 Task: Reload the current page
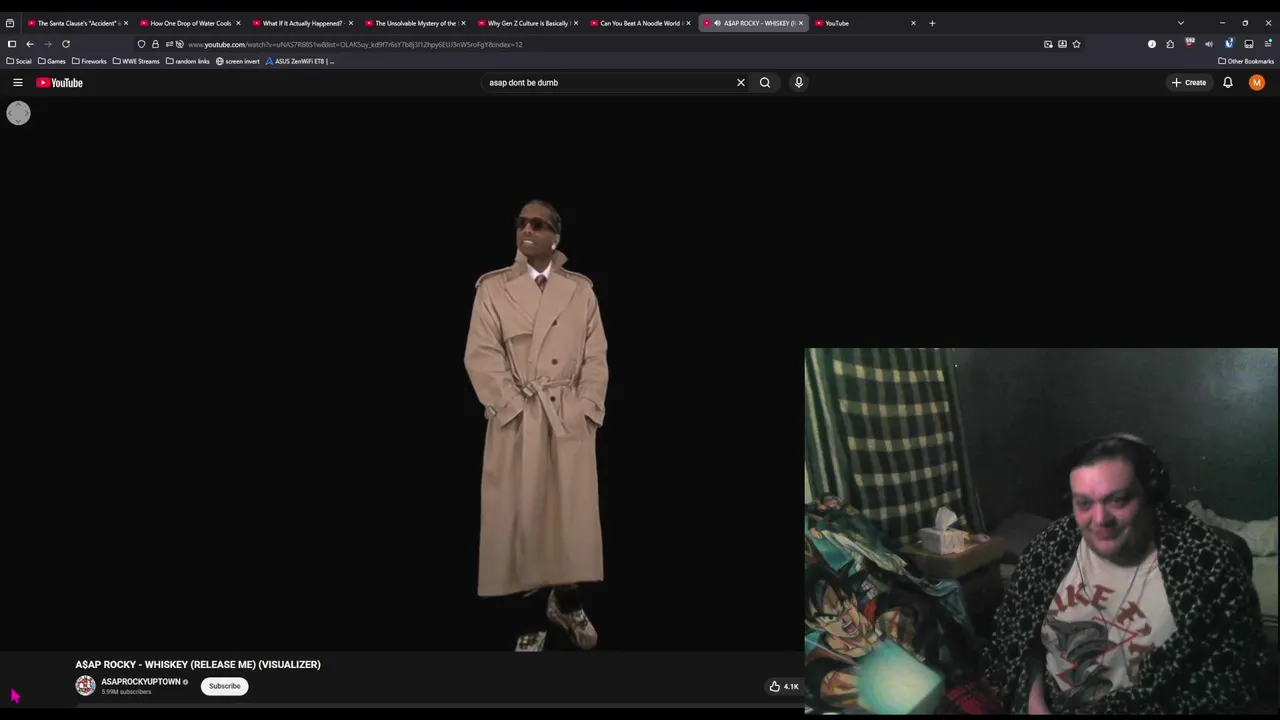pyautogui.click(x=66, y=44)
